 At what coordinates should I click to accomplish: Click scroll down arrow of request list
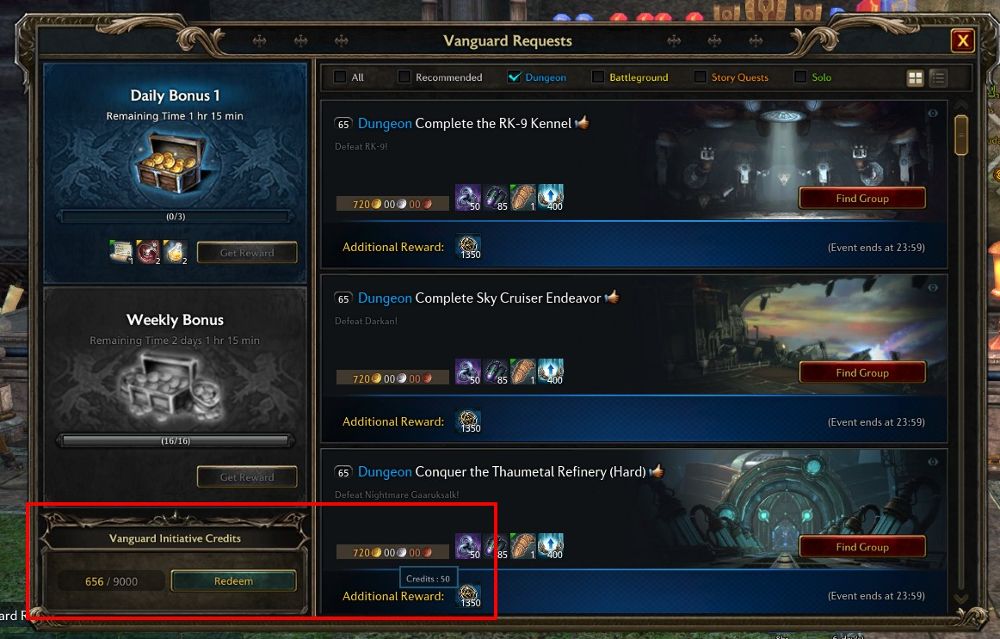(961, 599)
